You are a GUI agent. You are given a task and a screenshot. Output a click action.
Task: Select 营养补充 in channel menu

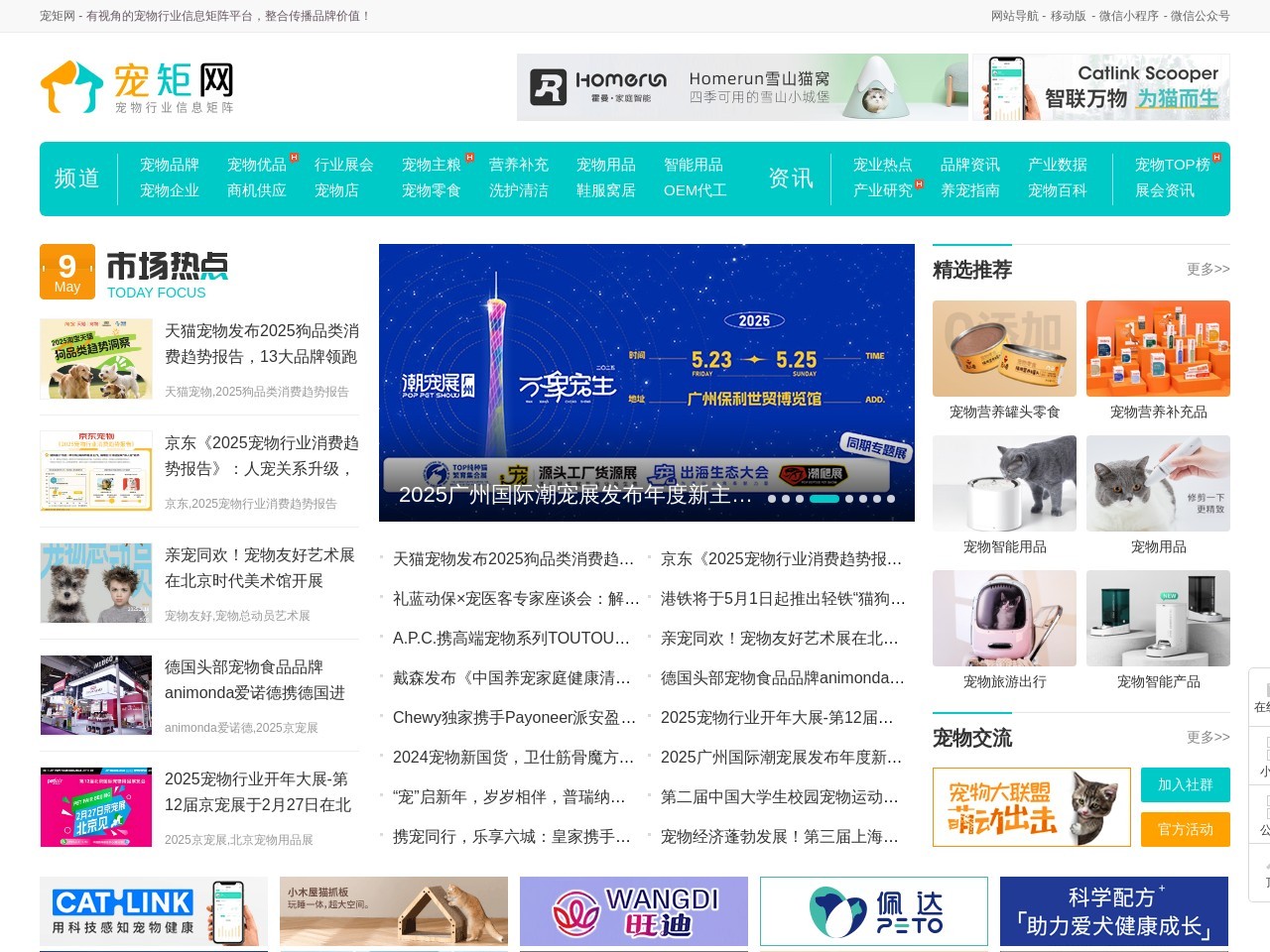point(518,165)
